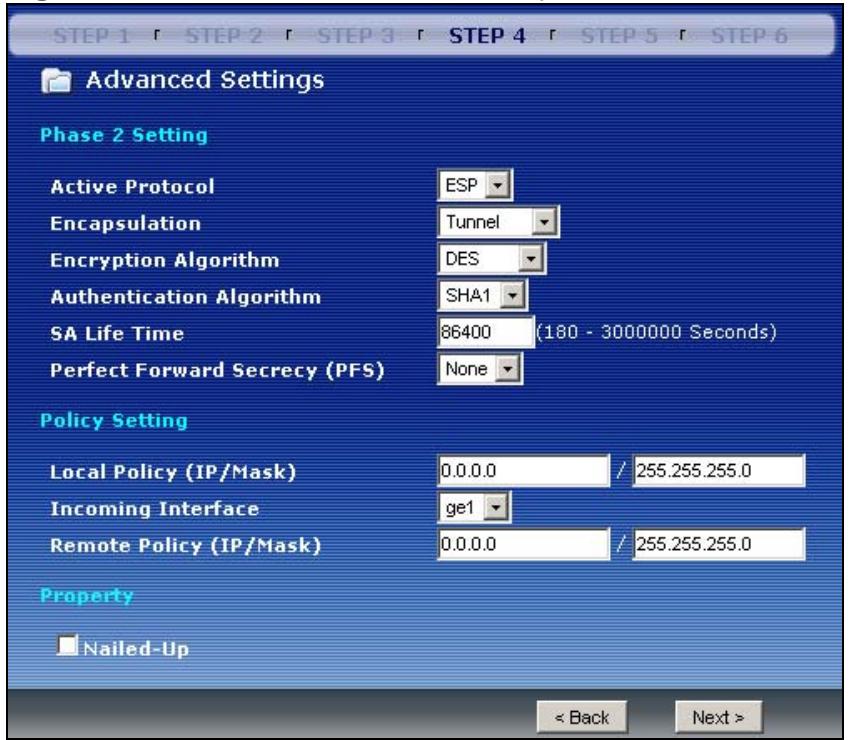
Task: Click the Encryption Algorithm label
Action: [164, 261]
